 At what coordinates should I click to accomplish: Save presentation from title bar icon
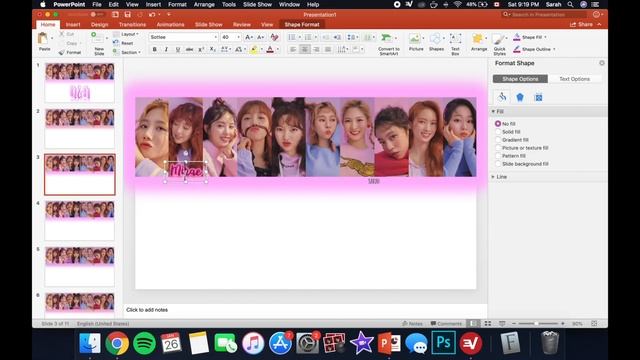click(x=128, y=15)
